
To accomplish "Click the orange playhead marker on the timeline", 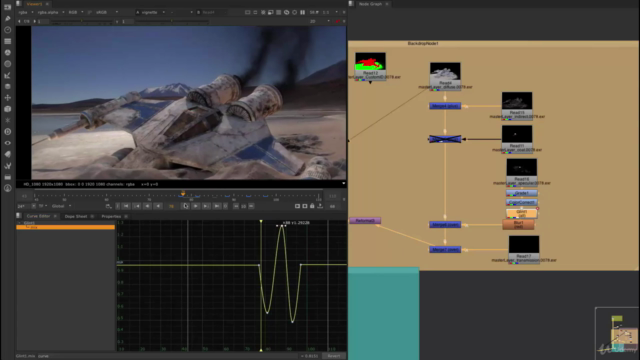I will coord(183,193).
